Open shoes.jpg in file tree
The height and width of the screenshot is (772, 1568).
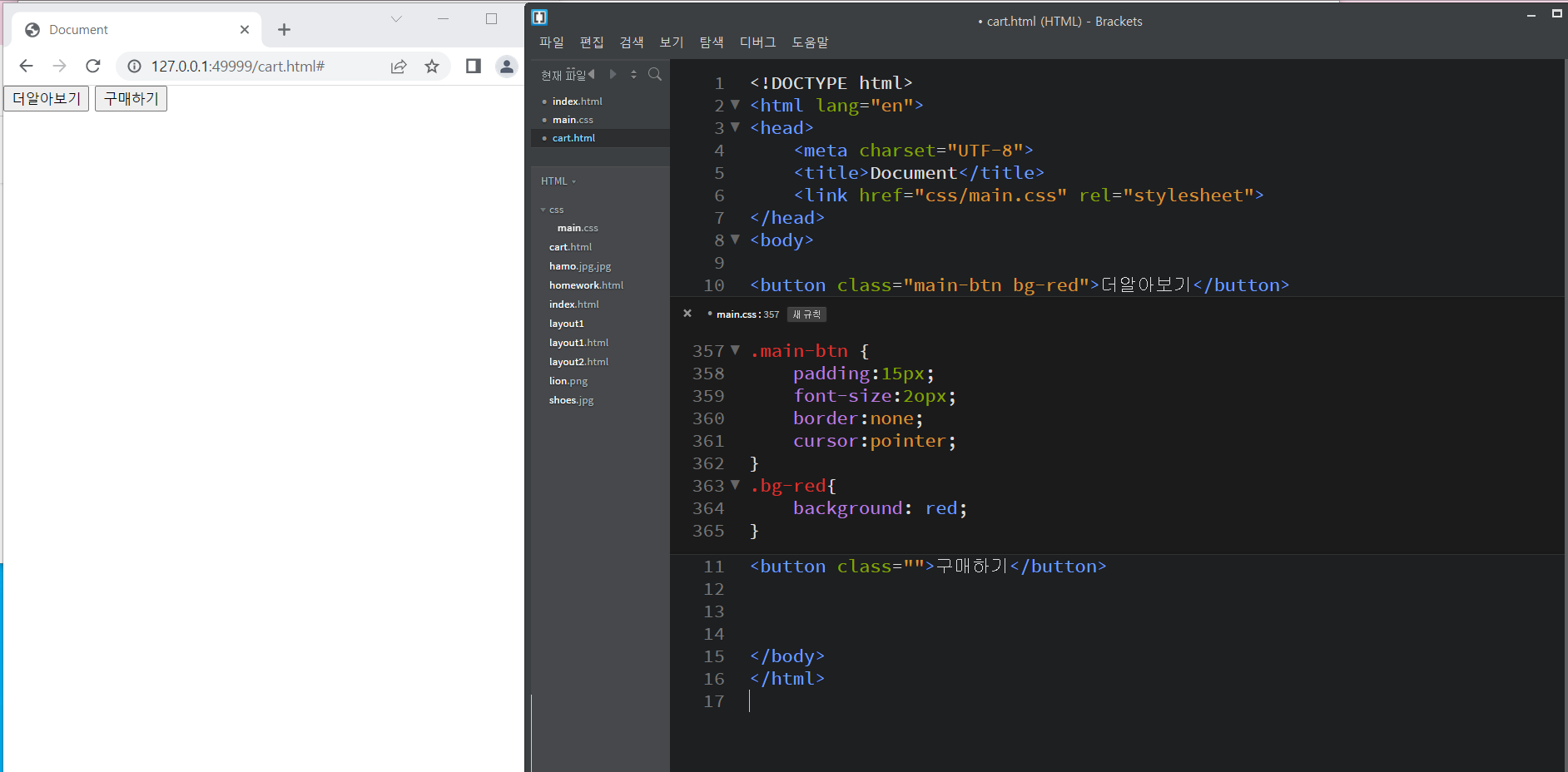571,400
